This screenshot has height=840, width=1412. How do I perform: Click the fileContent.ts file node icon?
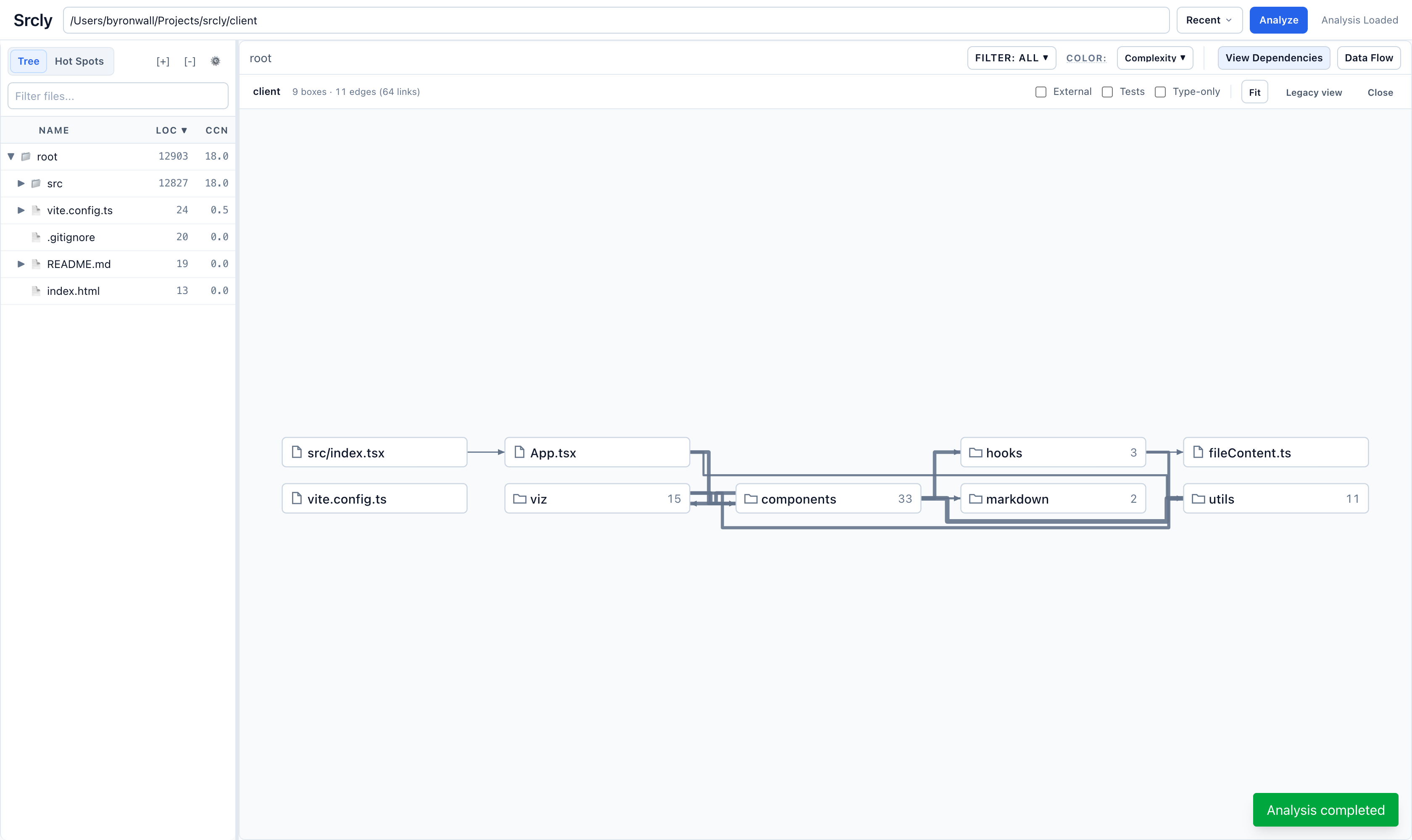(x=1198, y=452)
